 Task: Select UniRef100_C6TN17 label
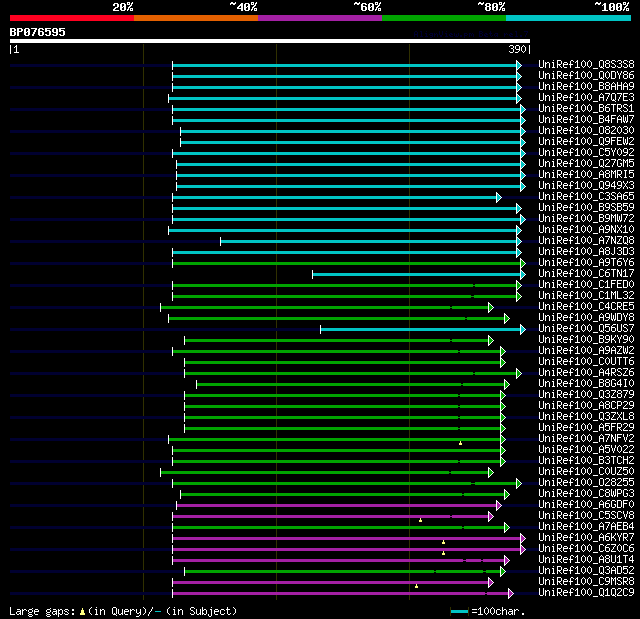[x=586, y=274]
